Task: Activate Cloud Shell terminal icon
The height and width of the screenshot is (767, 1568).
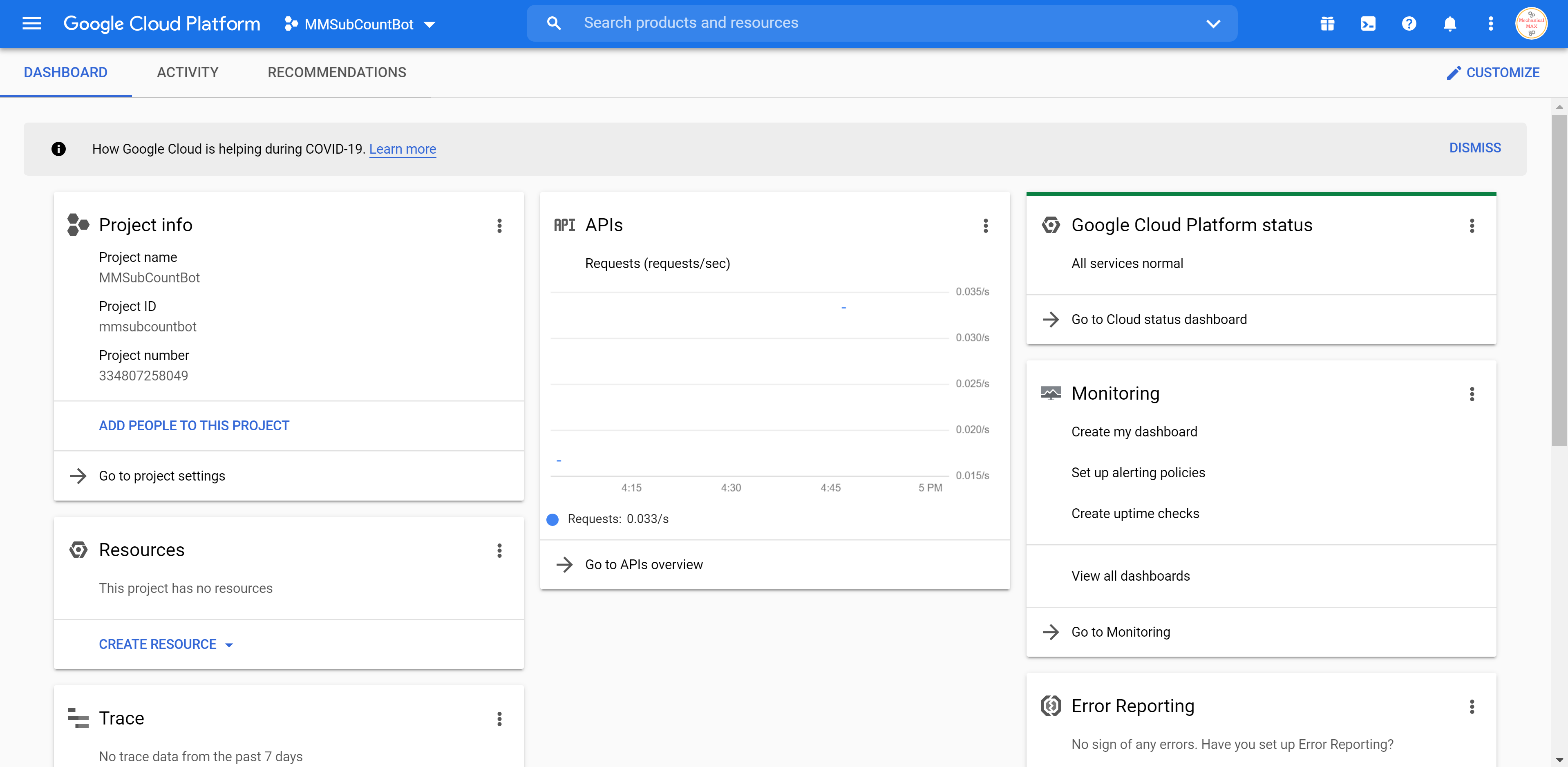Action: (x=1368, y=24)
